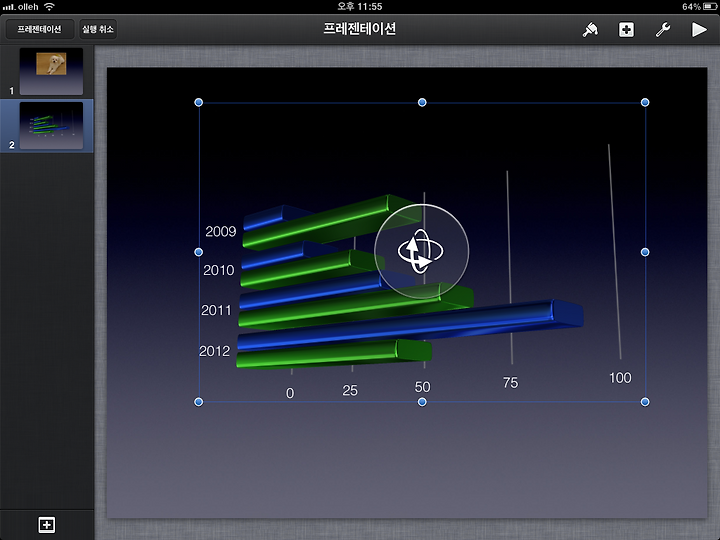
Task: Tap the 2011 category label
Action: point(216,310)
